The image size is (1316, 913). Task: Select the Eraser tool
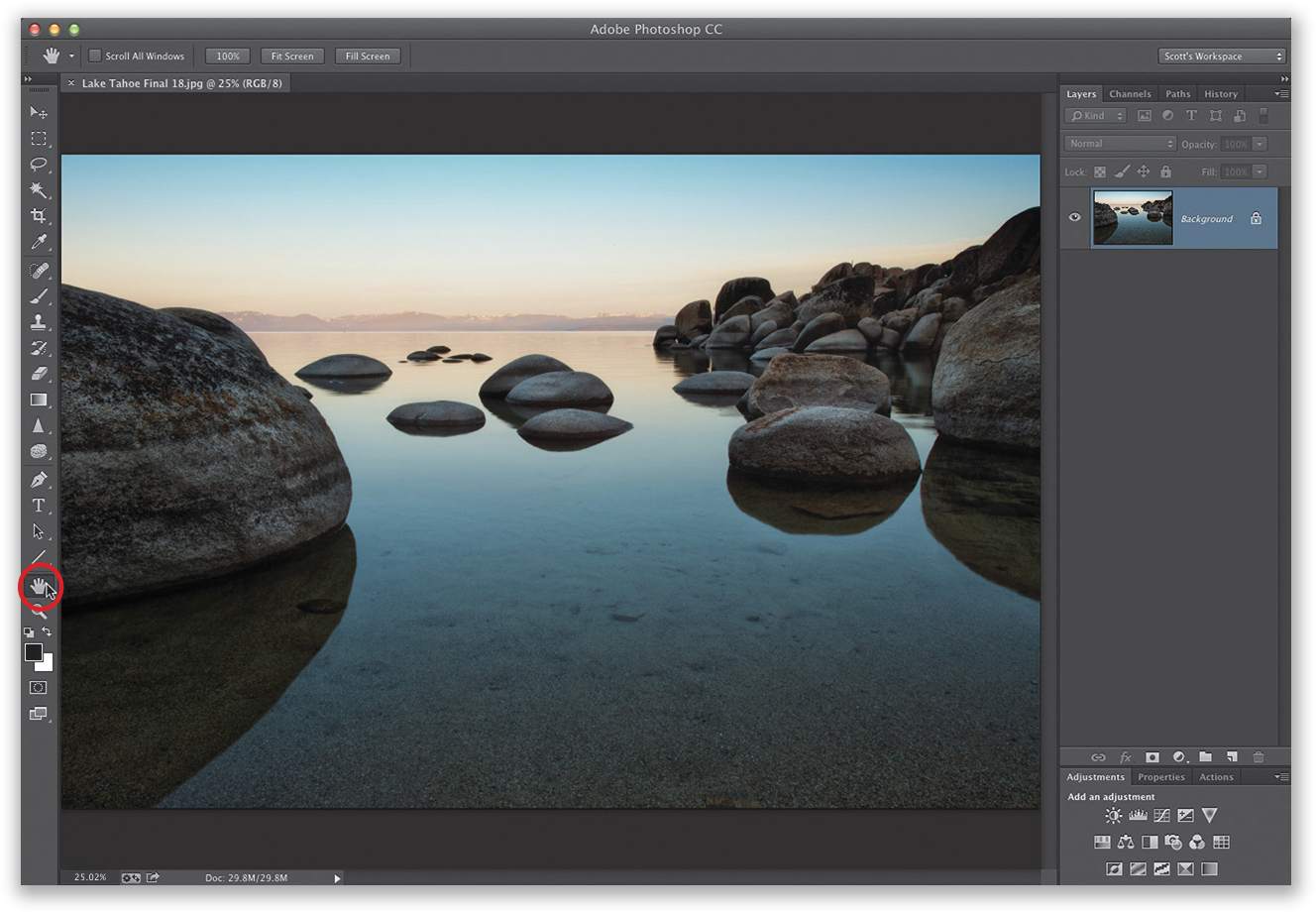click(x=39, y=374)
